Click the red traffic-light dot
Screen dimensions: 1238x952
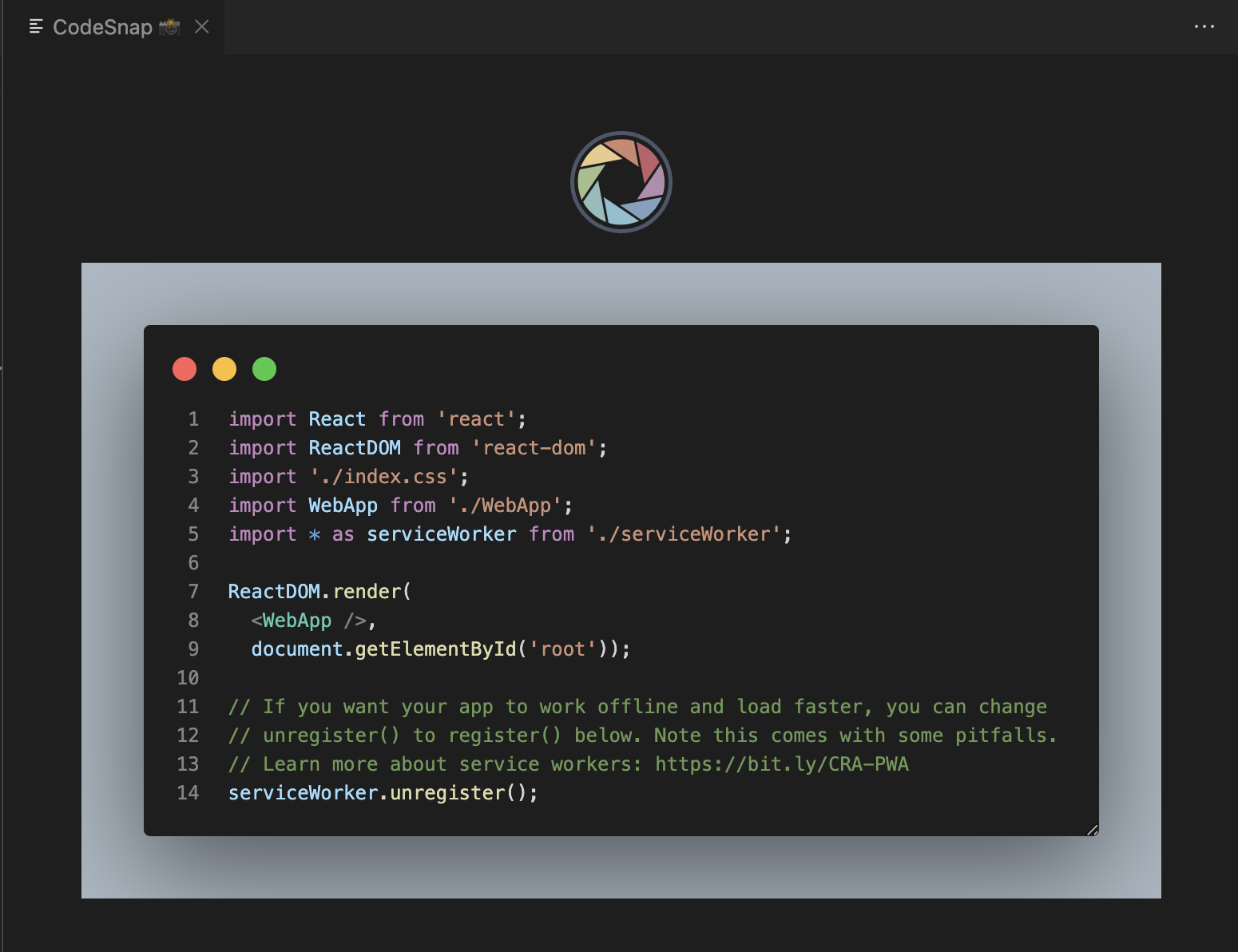pyautogui.click(x=185, y=369)
